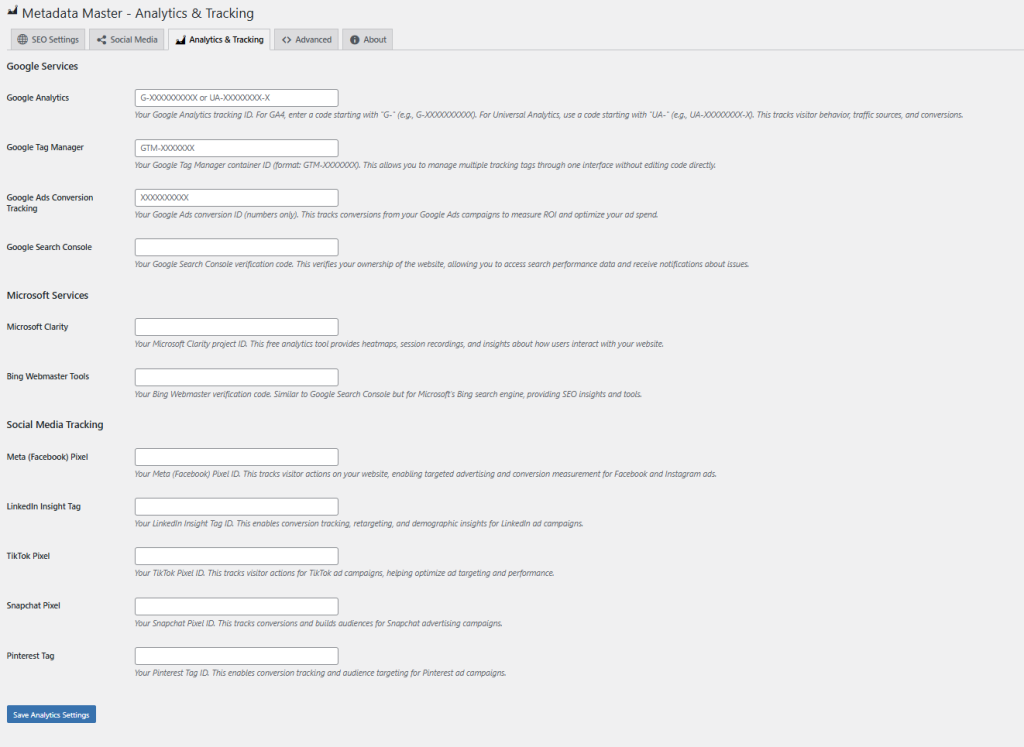Click the Google Tag Manager container ID description
The height and width of the screenshot is (747, 1024).
point(425,165)
